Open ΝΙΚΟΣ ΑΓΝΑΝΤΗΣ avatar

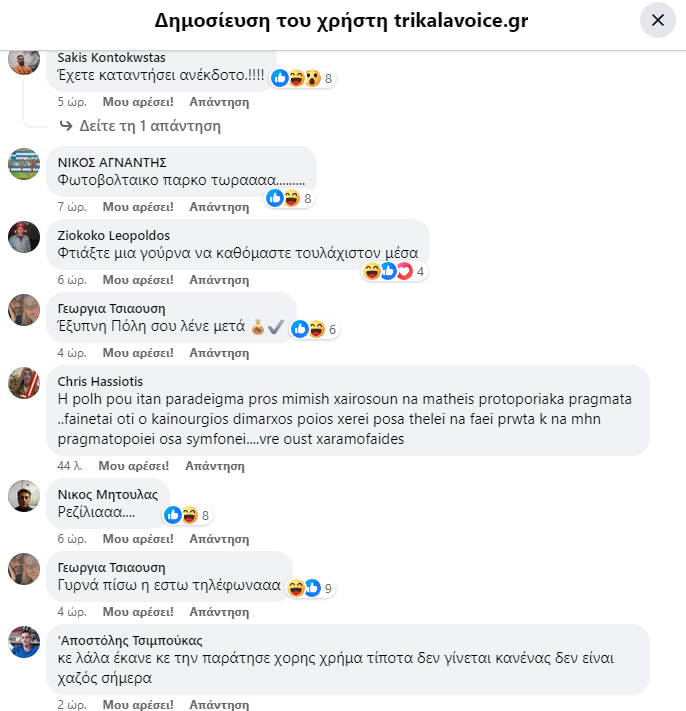click(24, 164)
